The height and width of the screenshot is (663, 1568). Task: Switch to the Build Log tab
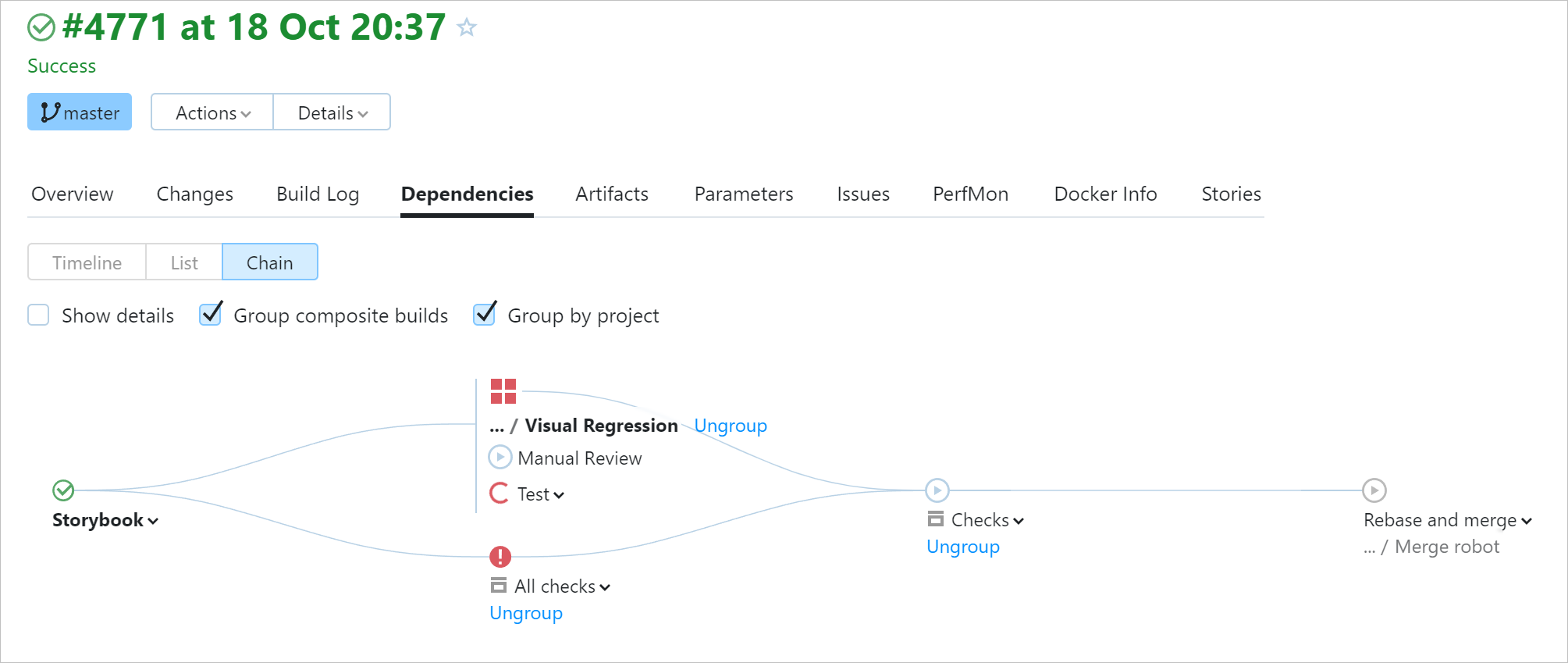318,194
